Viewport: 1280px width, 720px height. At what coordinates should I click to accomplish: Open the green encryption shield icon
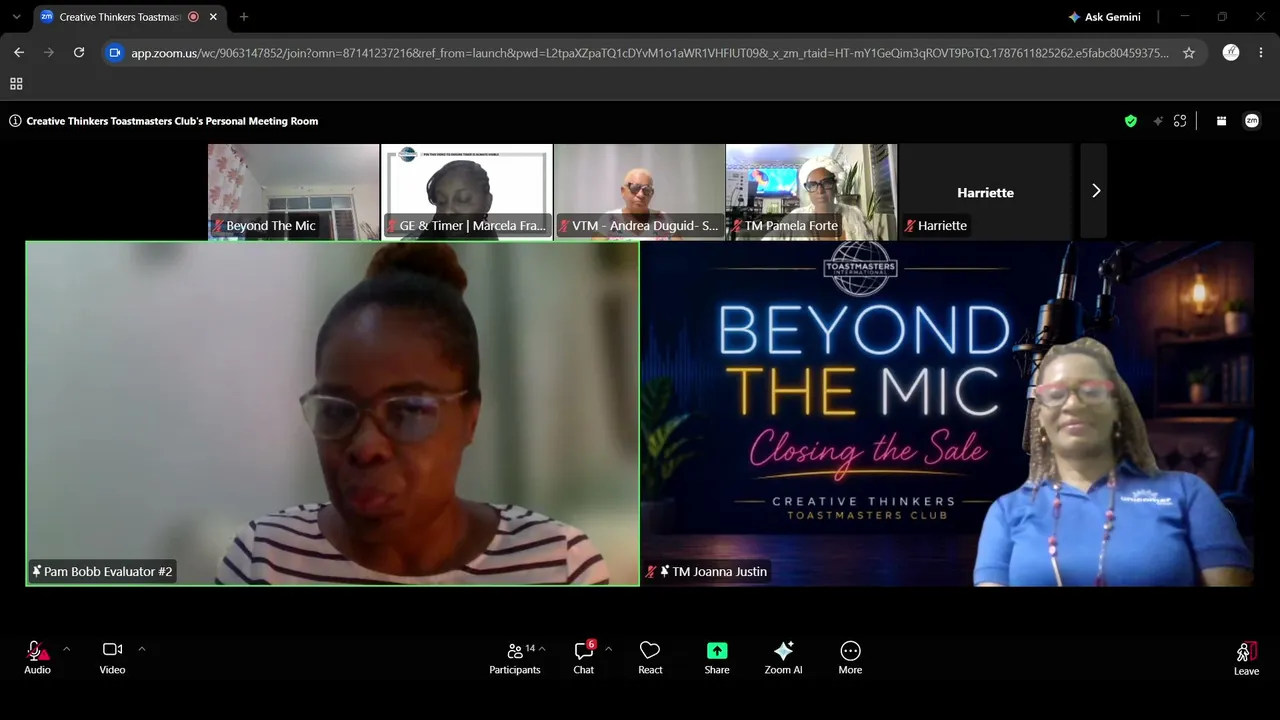[1131, 121]
